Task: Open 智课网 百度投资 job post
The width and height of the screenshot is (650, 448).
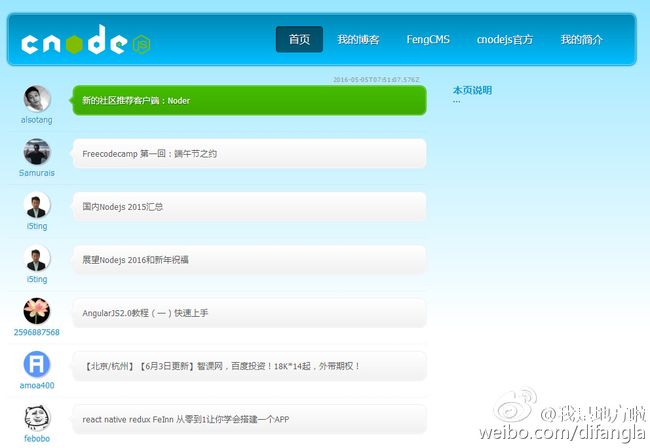Action: (x=250, y=366)
